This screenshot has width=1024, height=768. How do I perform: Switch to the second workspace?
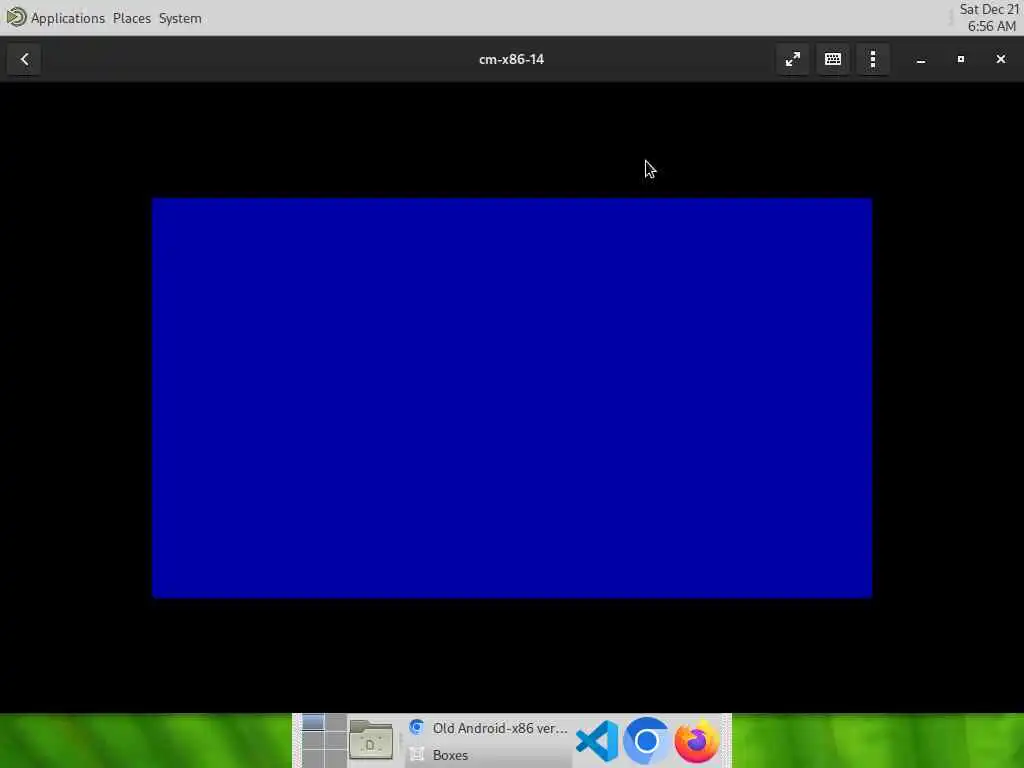[x=336, y=722]
